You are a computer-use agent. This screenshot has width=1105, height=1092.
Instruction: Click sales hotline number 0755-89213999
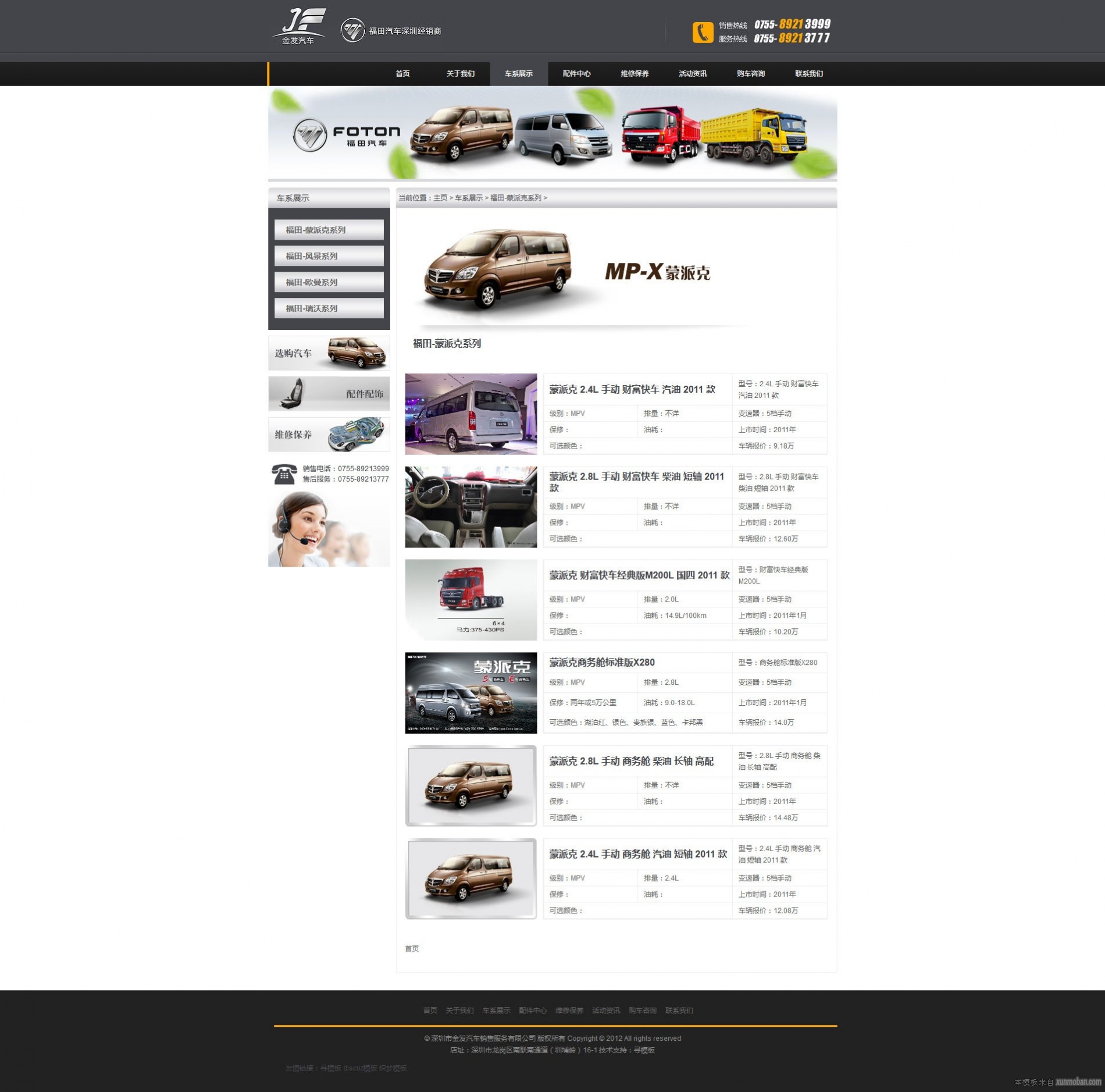(793, 24)
